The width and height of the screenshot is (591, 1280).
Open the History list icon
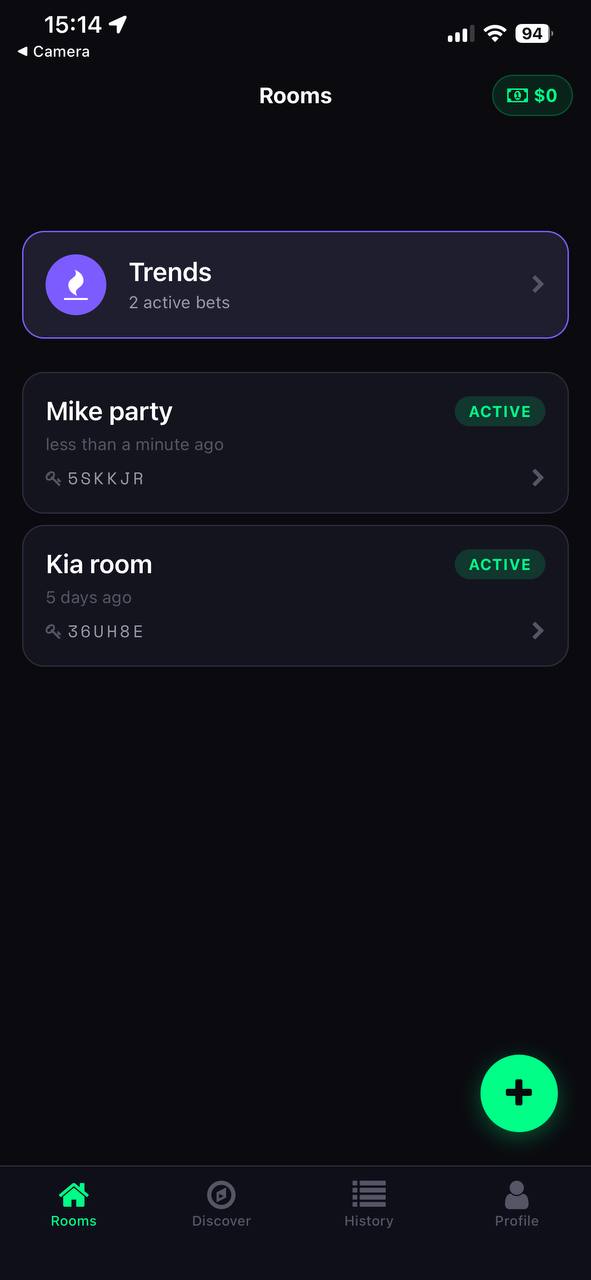[x=368, y=1193]
